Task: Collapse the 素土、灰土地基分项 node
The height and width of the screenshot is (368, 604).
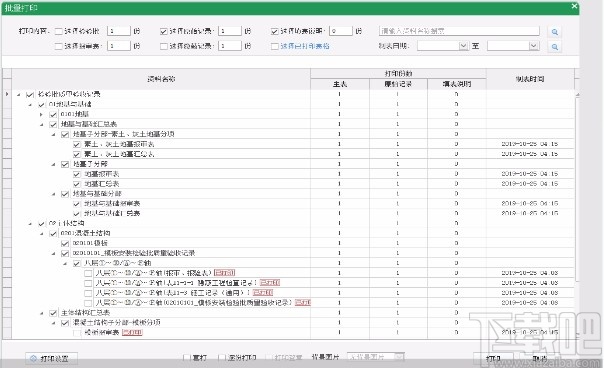Action: click(x=54, y=134)
